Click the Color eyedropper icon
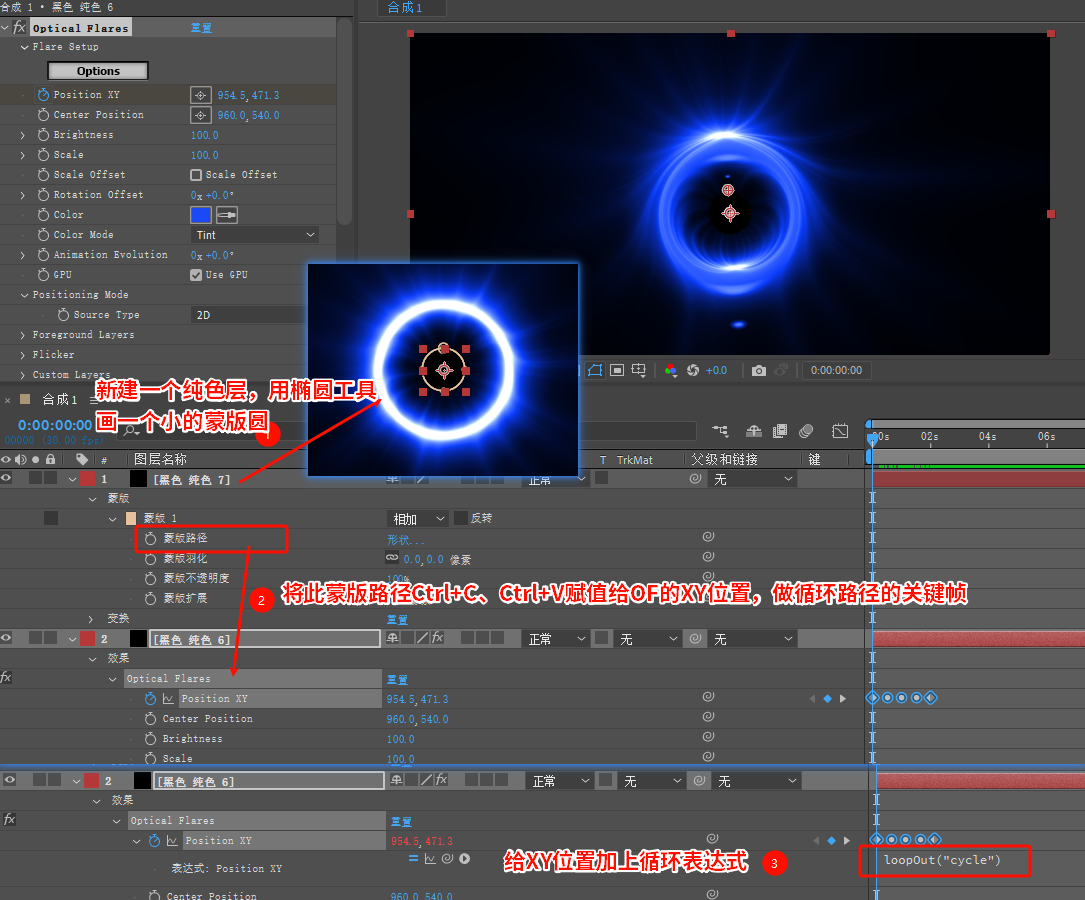The width and height of the screenshot is (1085, 900). (227, 215)
